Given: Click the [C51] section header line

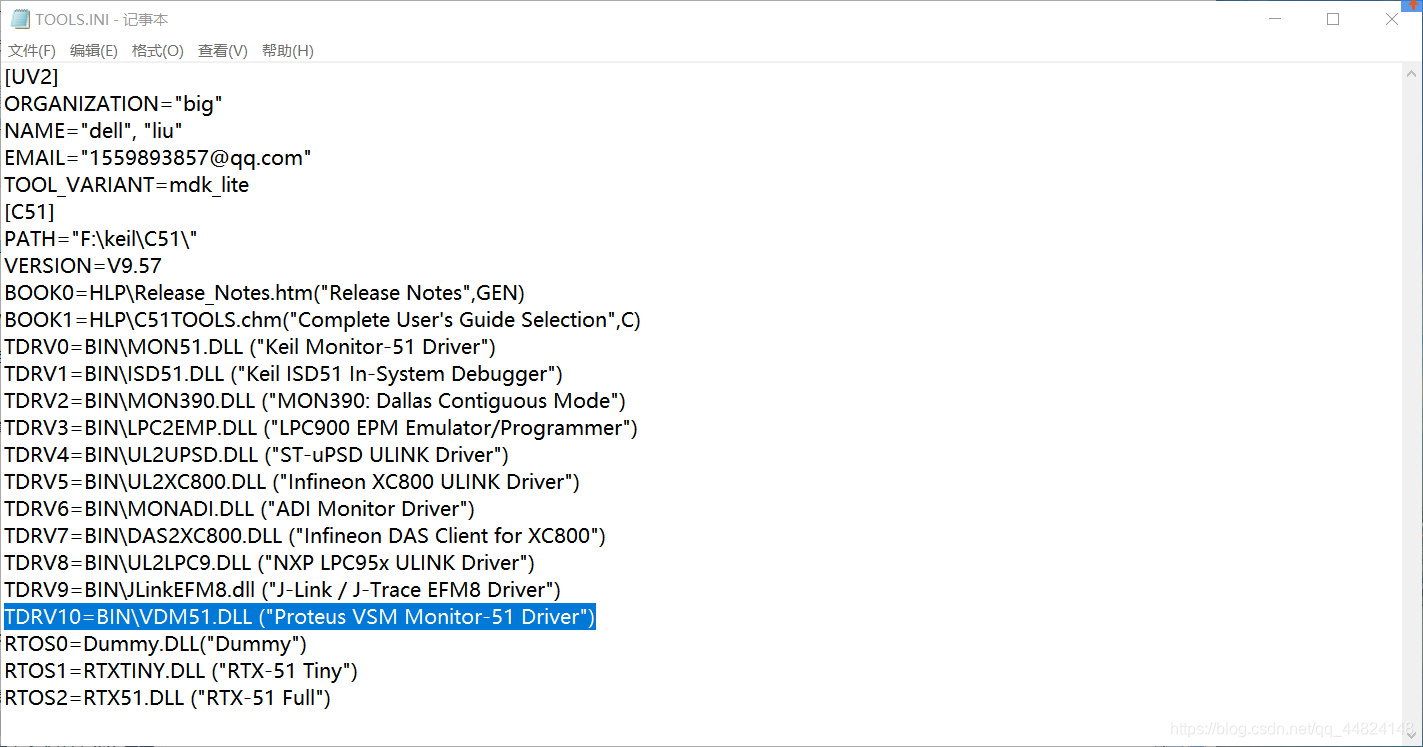Looking at the screenshot, I should [x=29, y=212].
